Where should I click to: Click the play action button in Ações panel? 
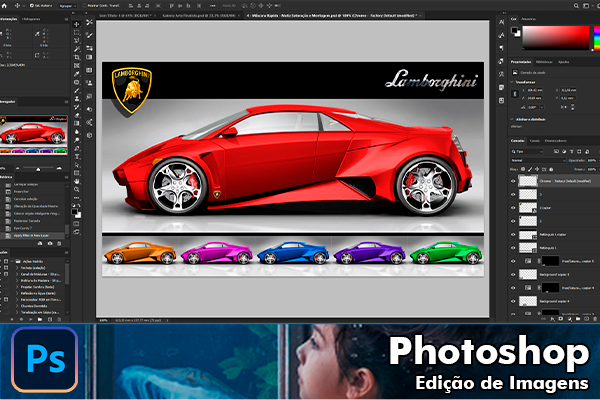coord(31,319)
